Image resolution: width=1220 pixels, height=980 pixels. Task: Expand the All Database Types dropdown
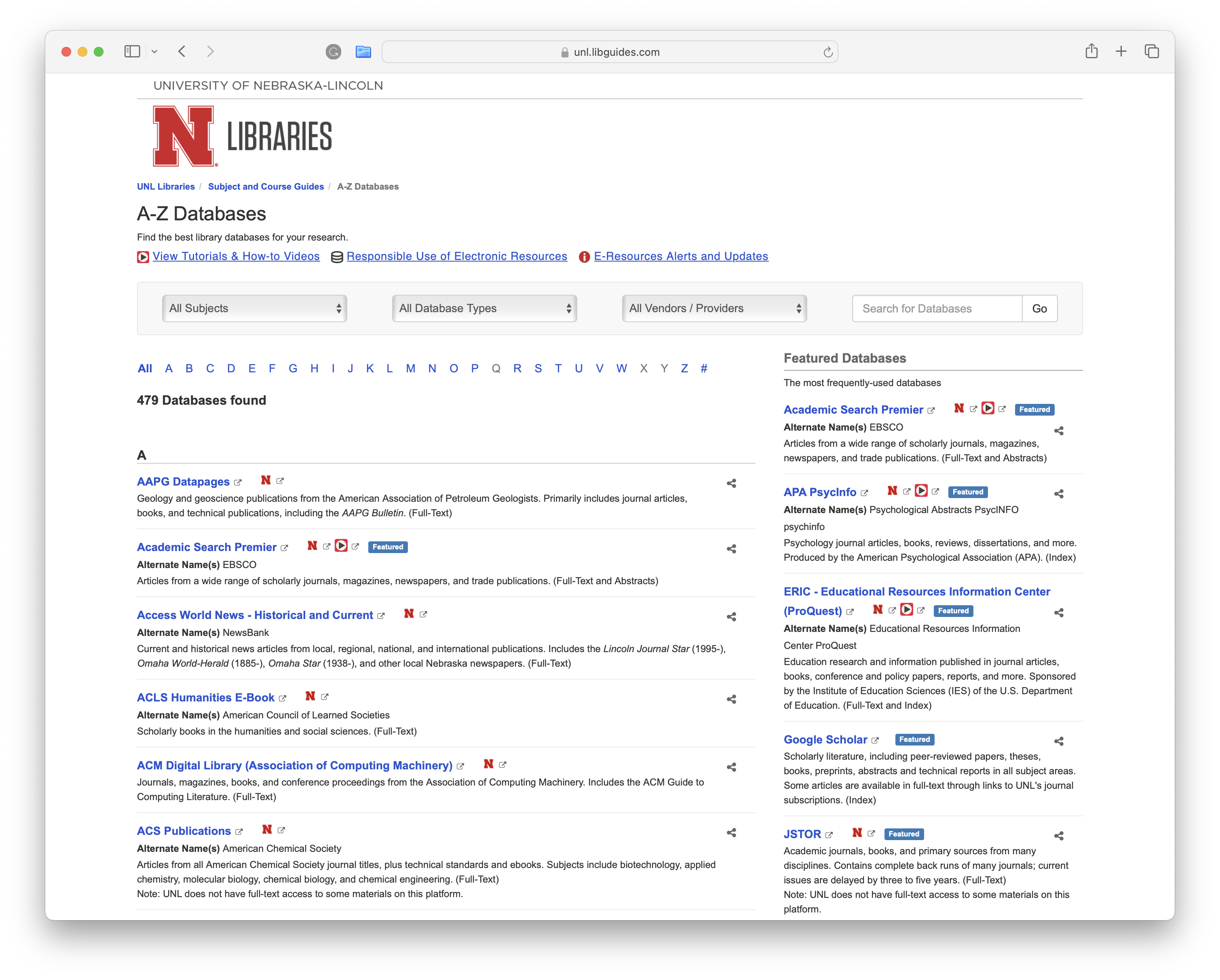click(484, 308)
